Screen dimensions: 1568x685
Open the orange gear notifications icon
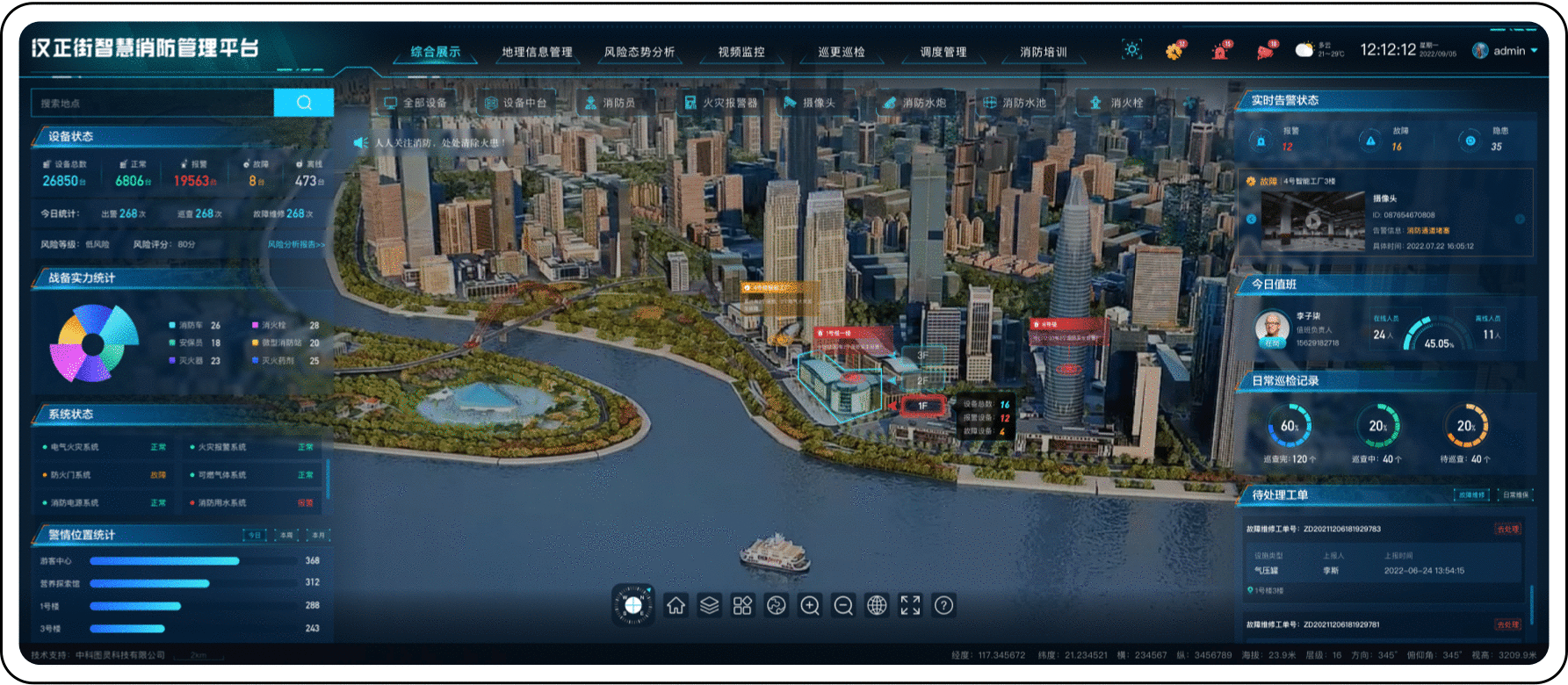(1174, 51)
